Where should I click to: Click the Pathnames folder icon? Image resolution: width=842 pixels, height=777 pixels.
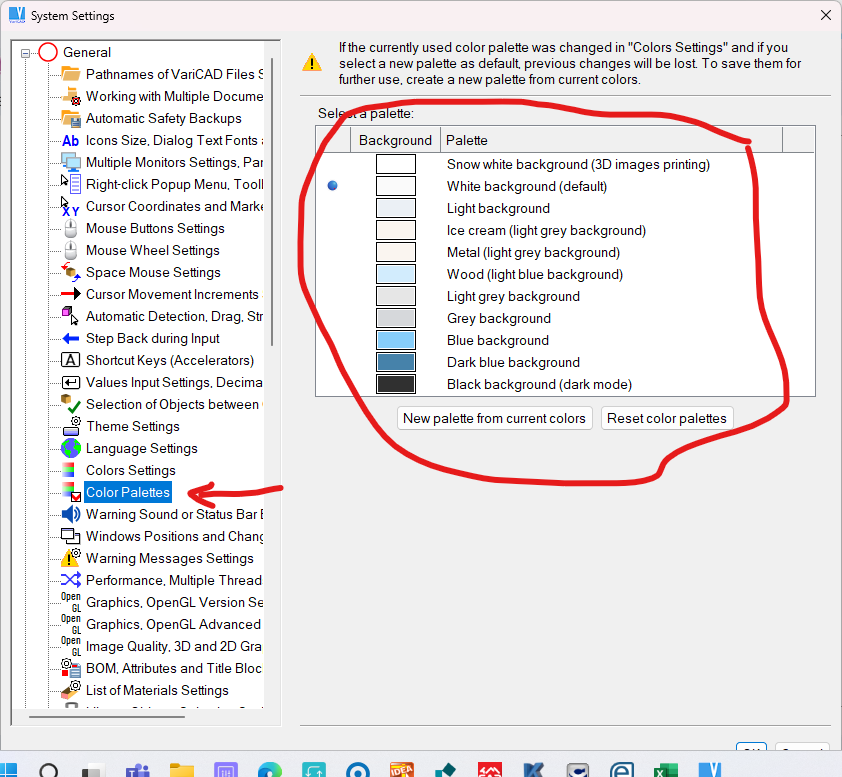point(70,74)
